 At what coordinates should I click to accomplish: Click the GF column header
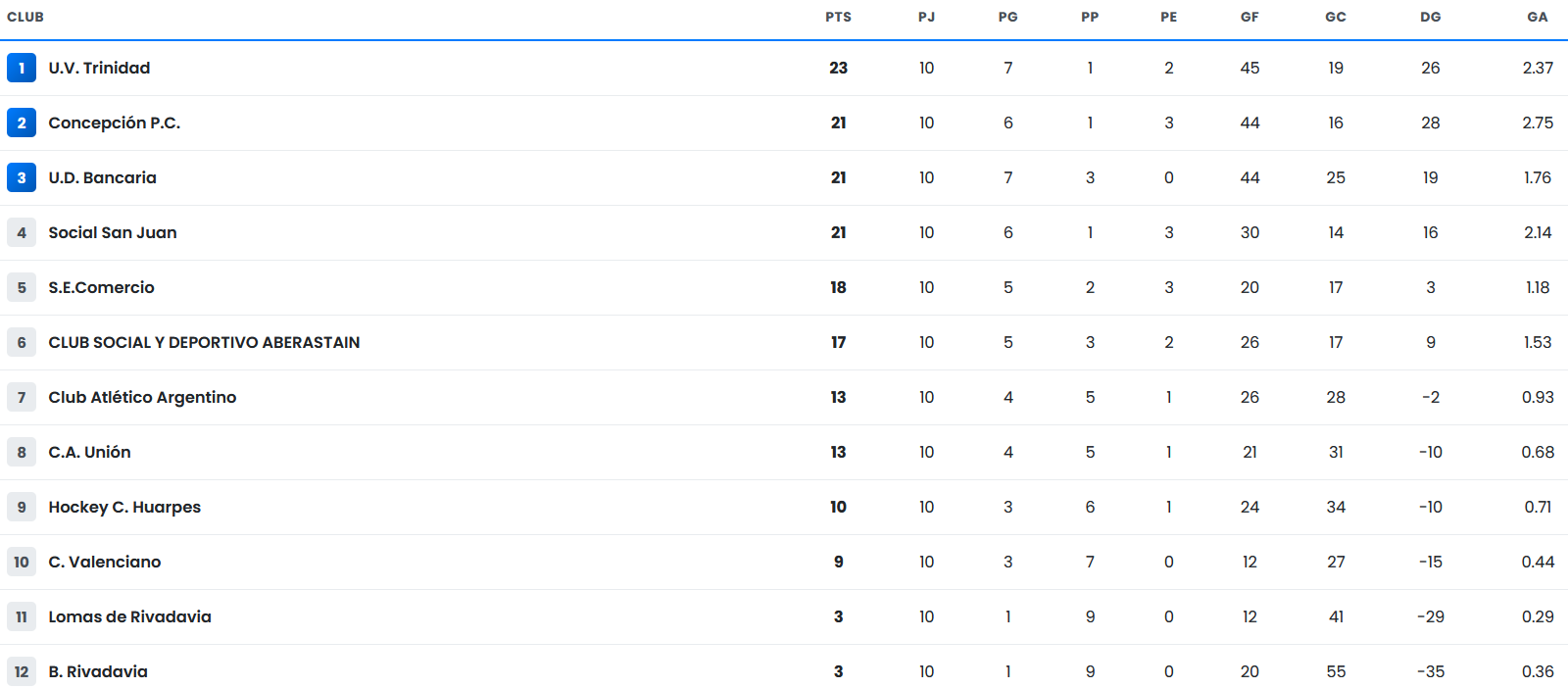click(1249, 17)
